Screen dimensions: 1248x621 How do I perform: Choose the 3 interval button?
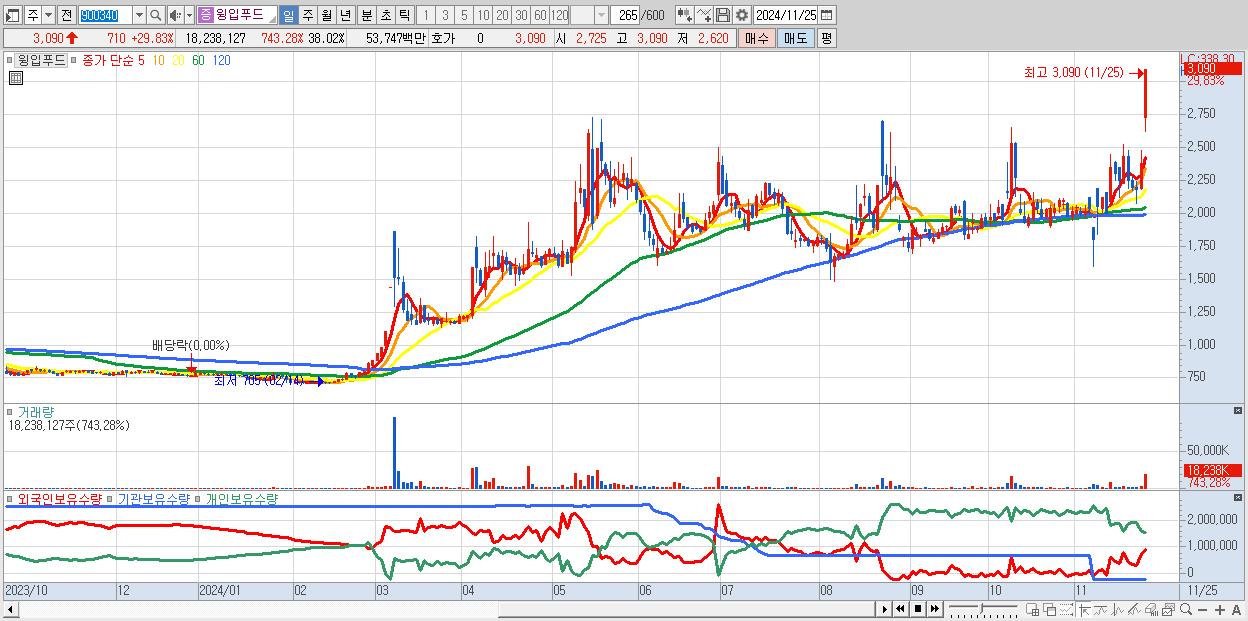click(446, 15)
